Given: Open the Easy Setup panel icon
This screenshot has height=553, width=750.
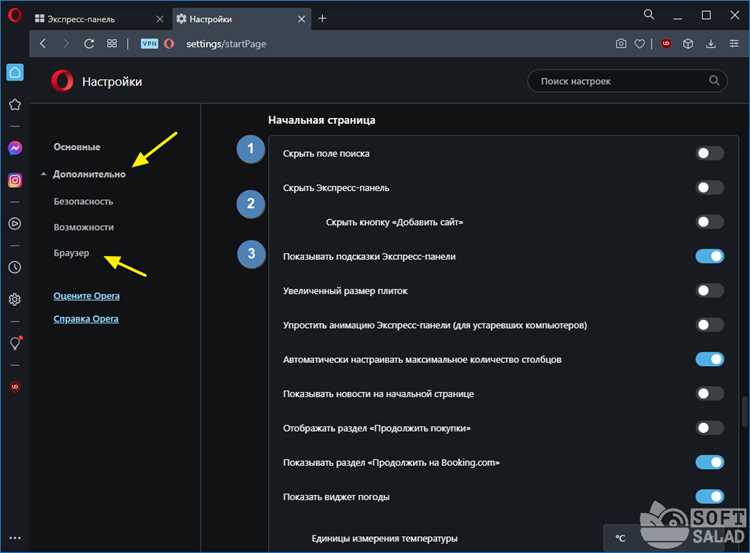Looking at the screenshot, I should pos(734,44).
